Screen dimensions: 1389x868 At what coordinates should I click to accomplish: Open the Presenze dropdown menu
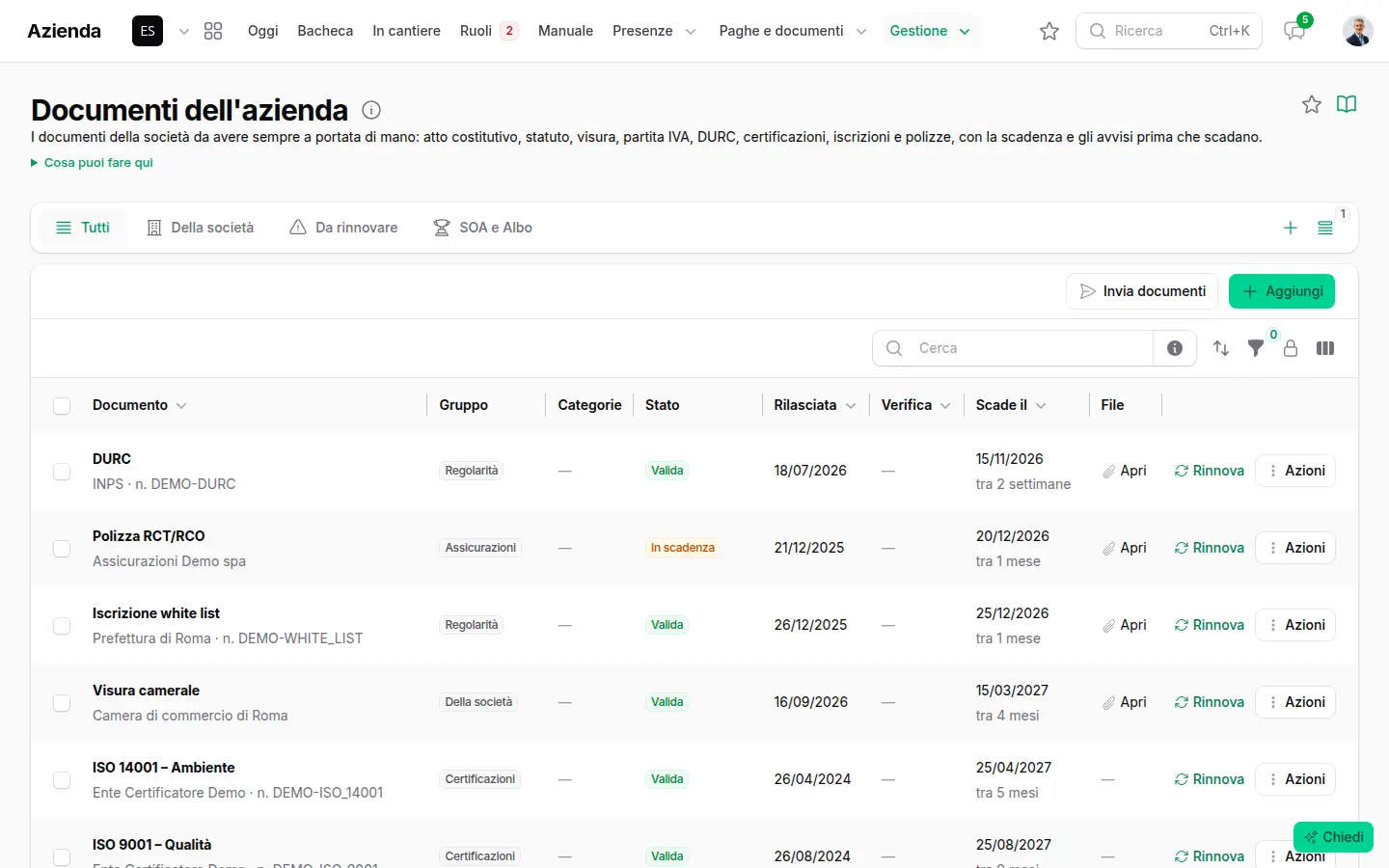pyautogui.click(x=655, y=31)
